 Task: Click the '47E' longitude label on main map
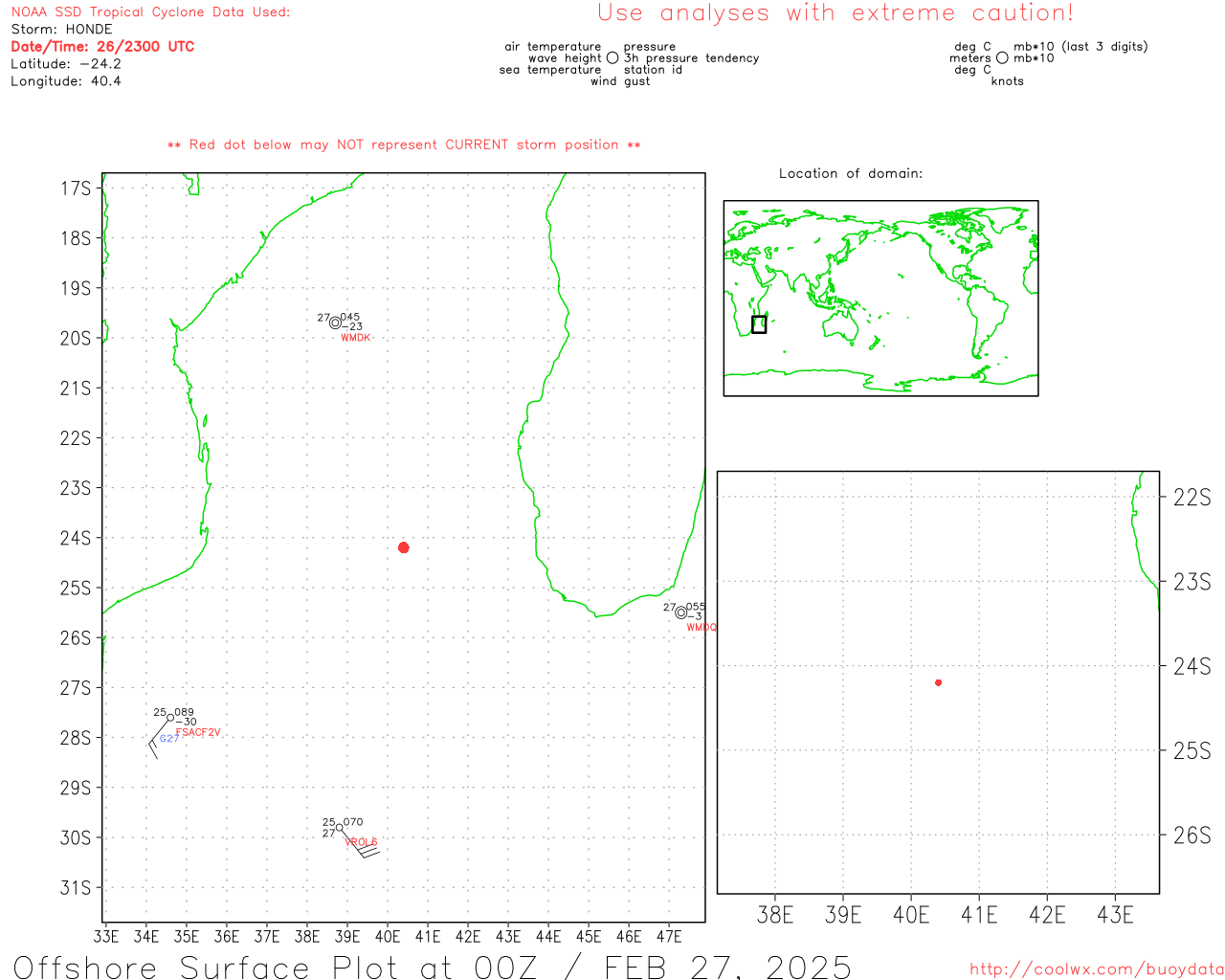[x=669, y=936]
